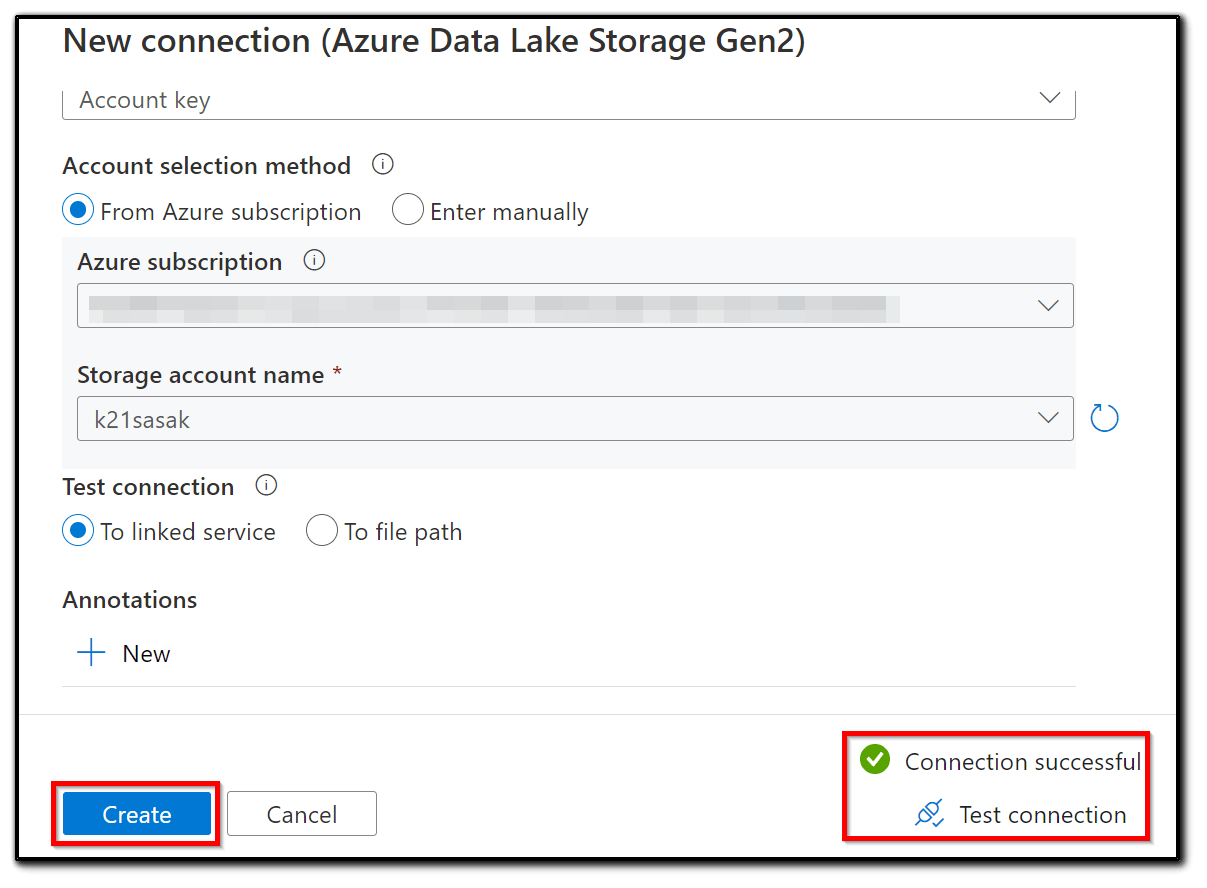Open the Storage account name dropdown
Viewport: 1207px width, 888px height.
point(1048,418)
